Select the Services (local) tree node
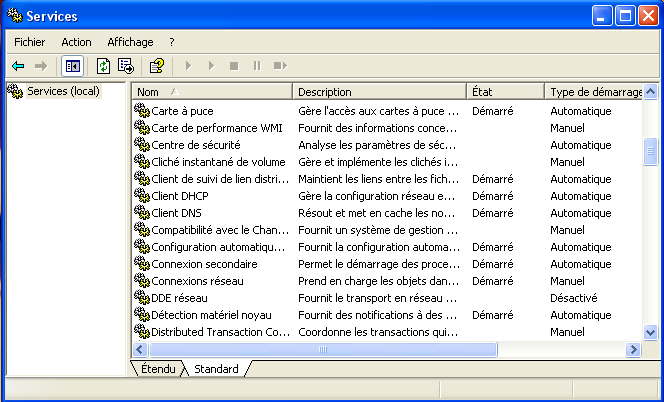This screenshot has height=402, width=664. click(62, 91)
